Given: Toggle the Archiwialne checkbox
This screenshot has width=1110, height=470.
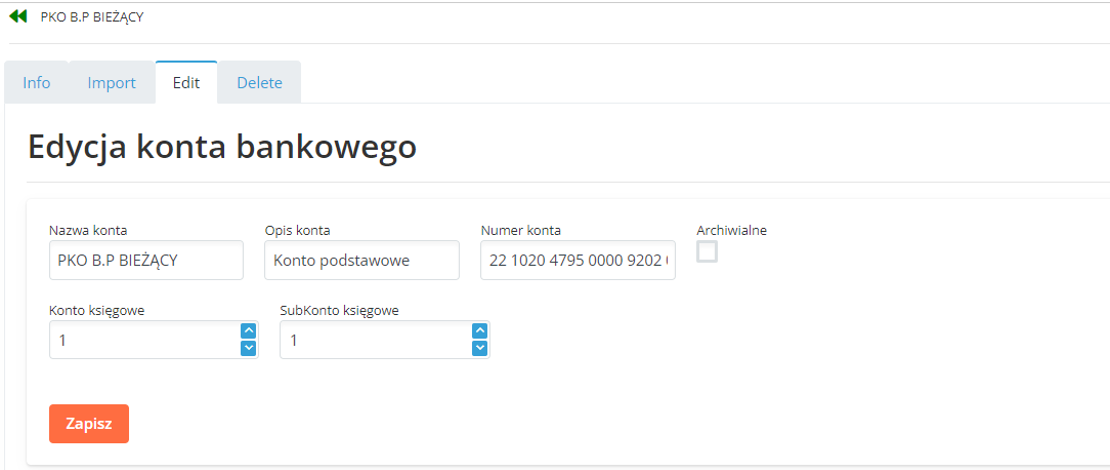Looking at the screenshot, I should pyautogui.click(x=707, y=252).
